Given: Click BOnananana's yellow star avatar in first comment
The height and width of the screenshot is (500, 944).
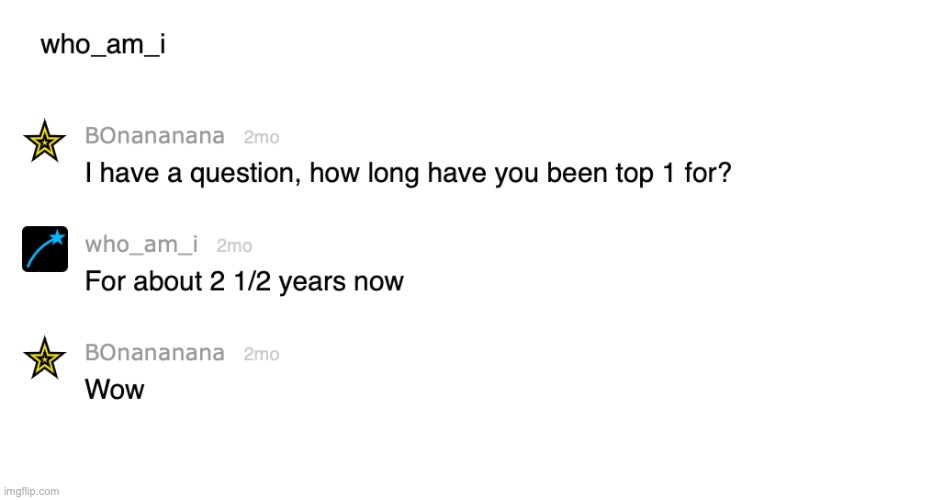Looking at the screenshot, I should pyautogui.click(x=45, y=141).
